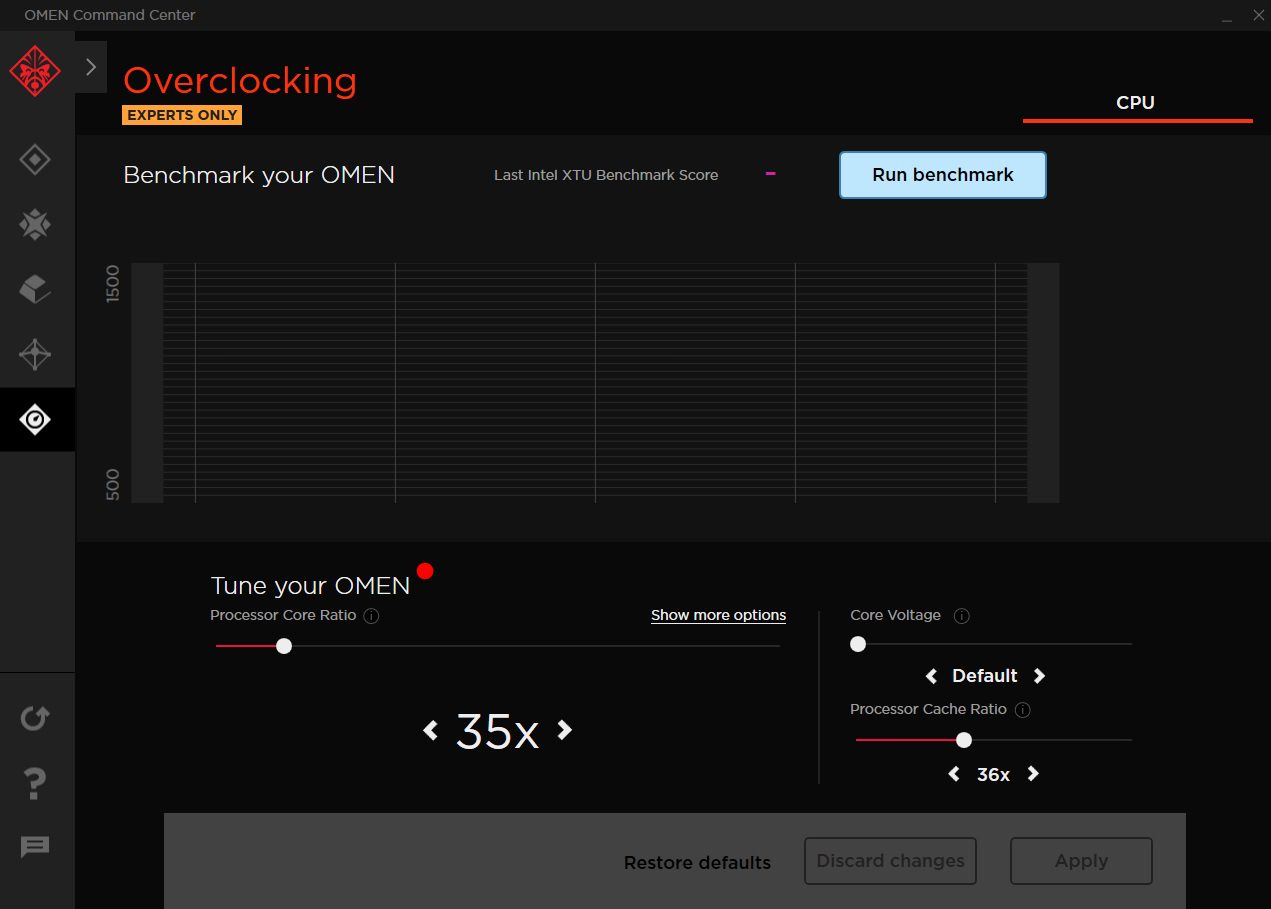Click the Processor Cache Ratio slider handle

point(964,740)
